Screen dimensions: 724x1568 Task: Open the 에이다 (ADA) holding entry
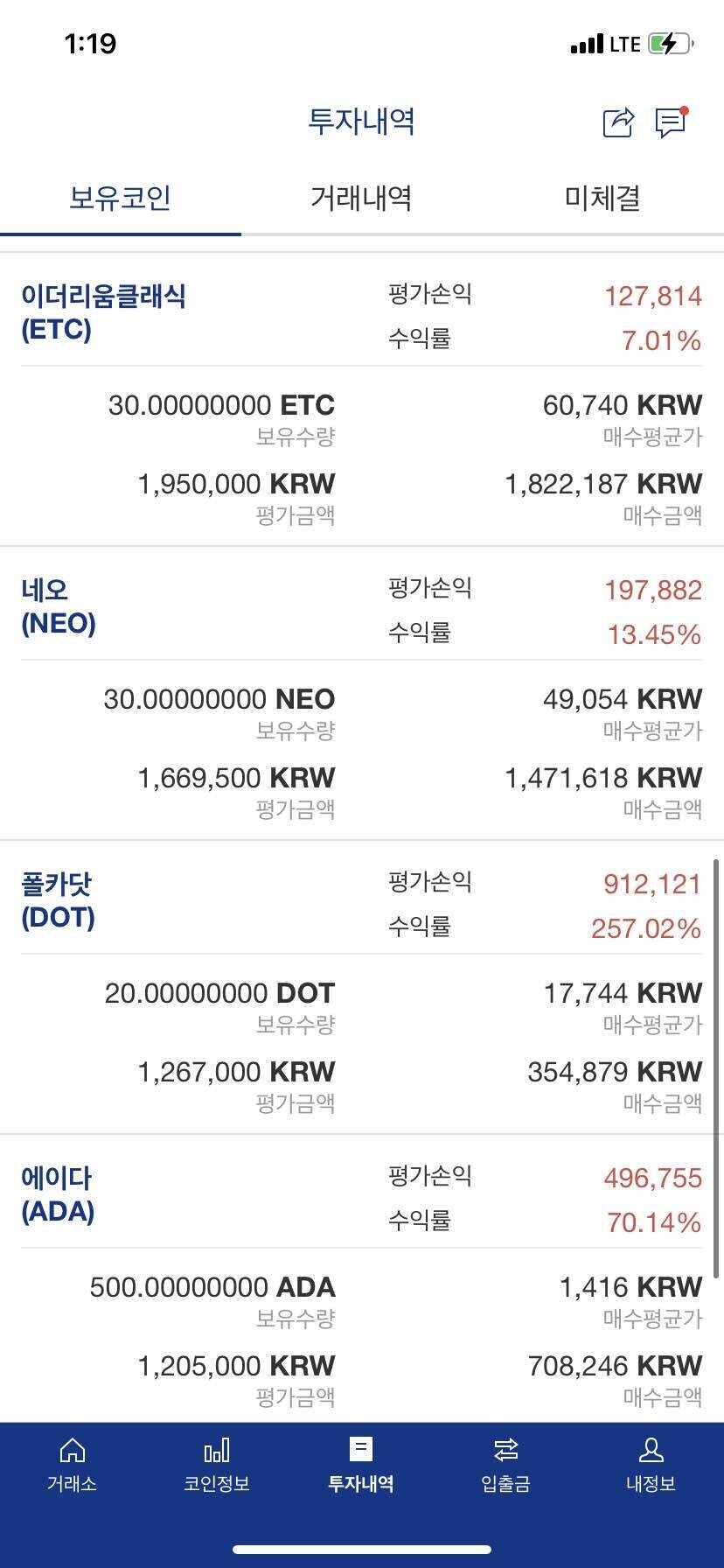[x=58, y=1194]
